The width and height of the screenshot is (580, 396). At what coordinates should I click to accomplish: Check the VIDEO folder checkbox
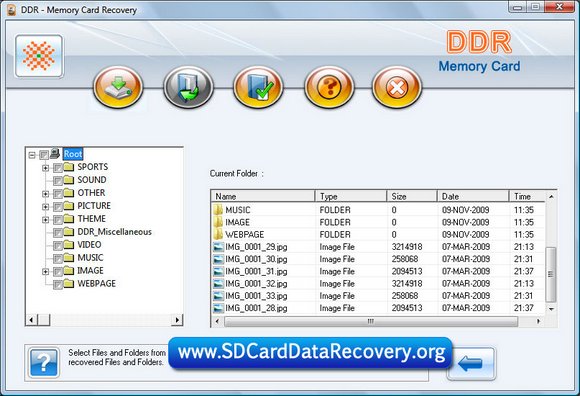[58, 246]
